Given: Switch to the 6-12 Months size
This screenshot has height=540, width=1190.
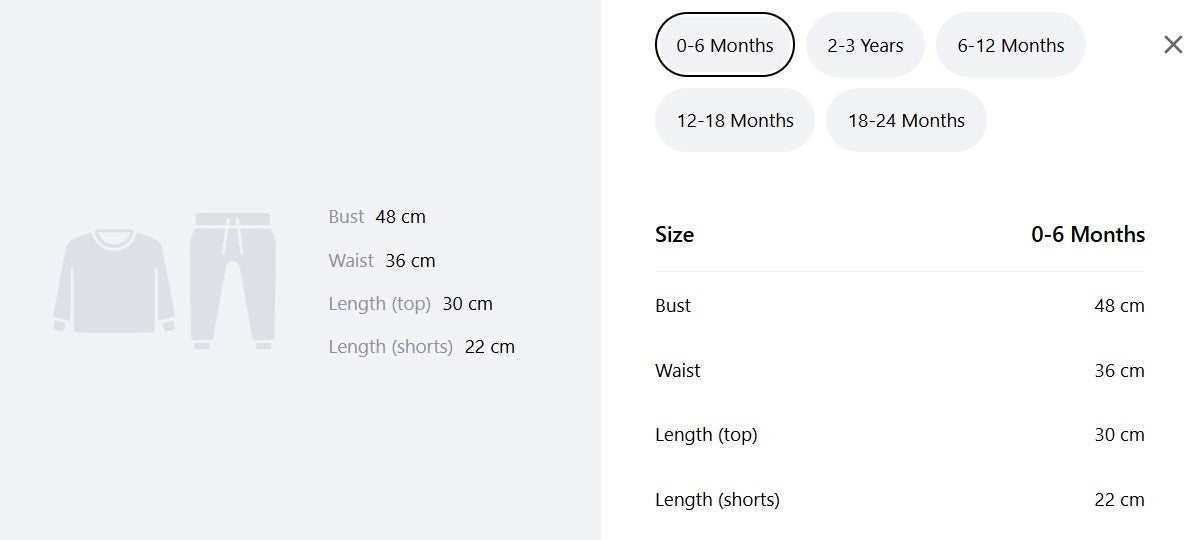Looking at the screenshot, I should point(1011,45).
